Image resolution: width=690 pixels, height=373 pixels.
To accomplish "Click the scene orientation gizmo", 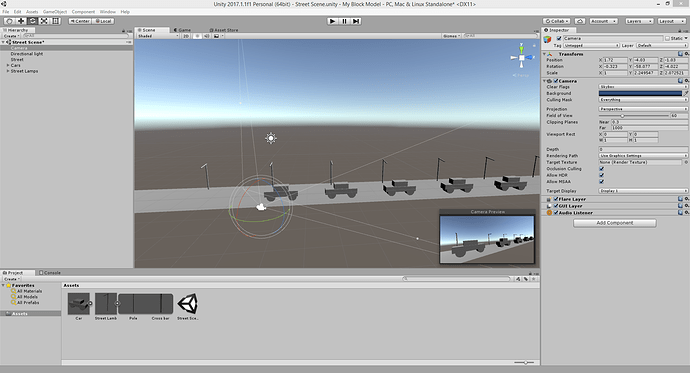I will (x=521, y=57).
